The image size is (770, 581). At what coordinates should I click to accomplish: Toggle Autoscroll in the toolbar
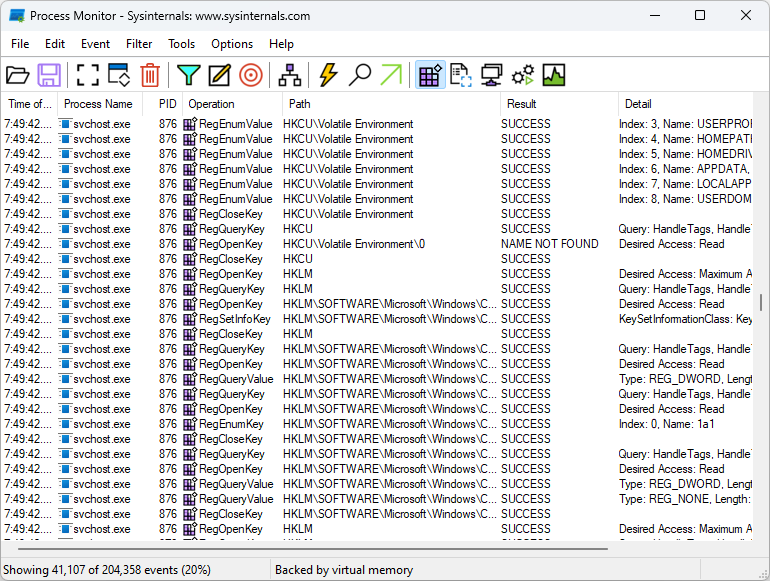119,75
